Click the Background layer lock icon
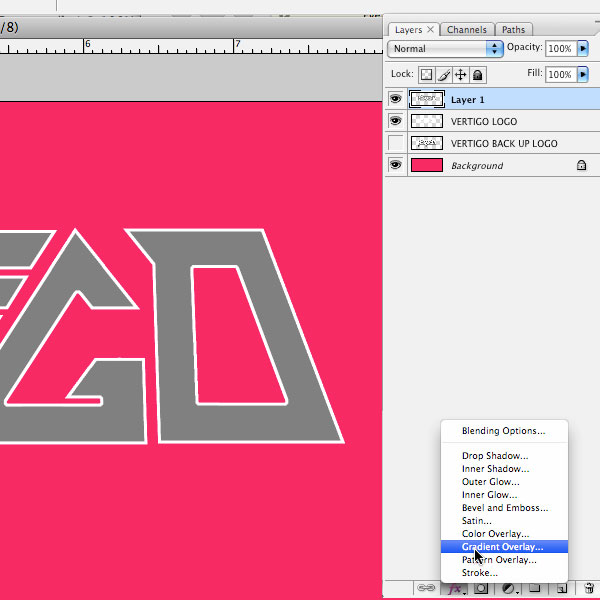600x600 pixels. pyautogui.click(x=581, y=165)
